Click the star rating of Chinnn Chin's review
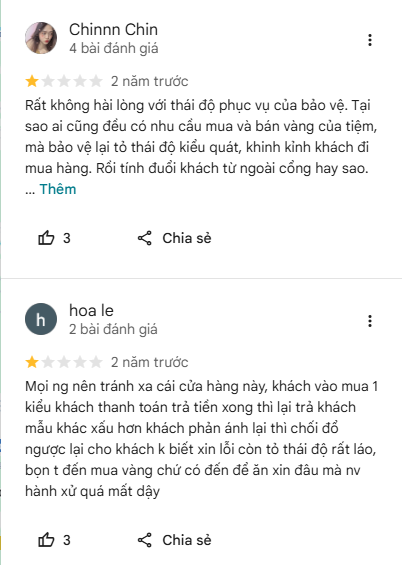402x565 pixels. point(64,81)
